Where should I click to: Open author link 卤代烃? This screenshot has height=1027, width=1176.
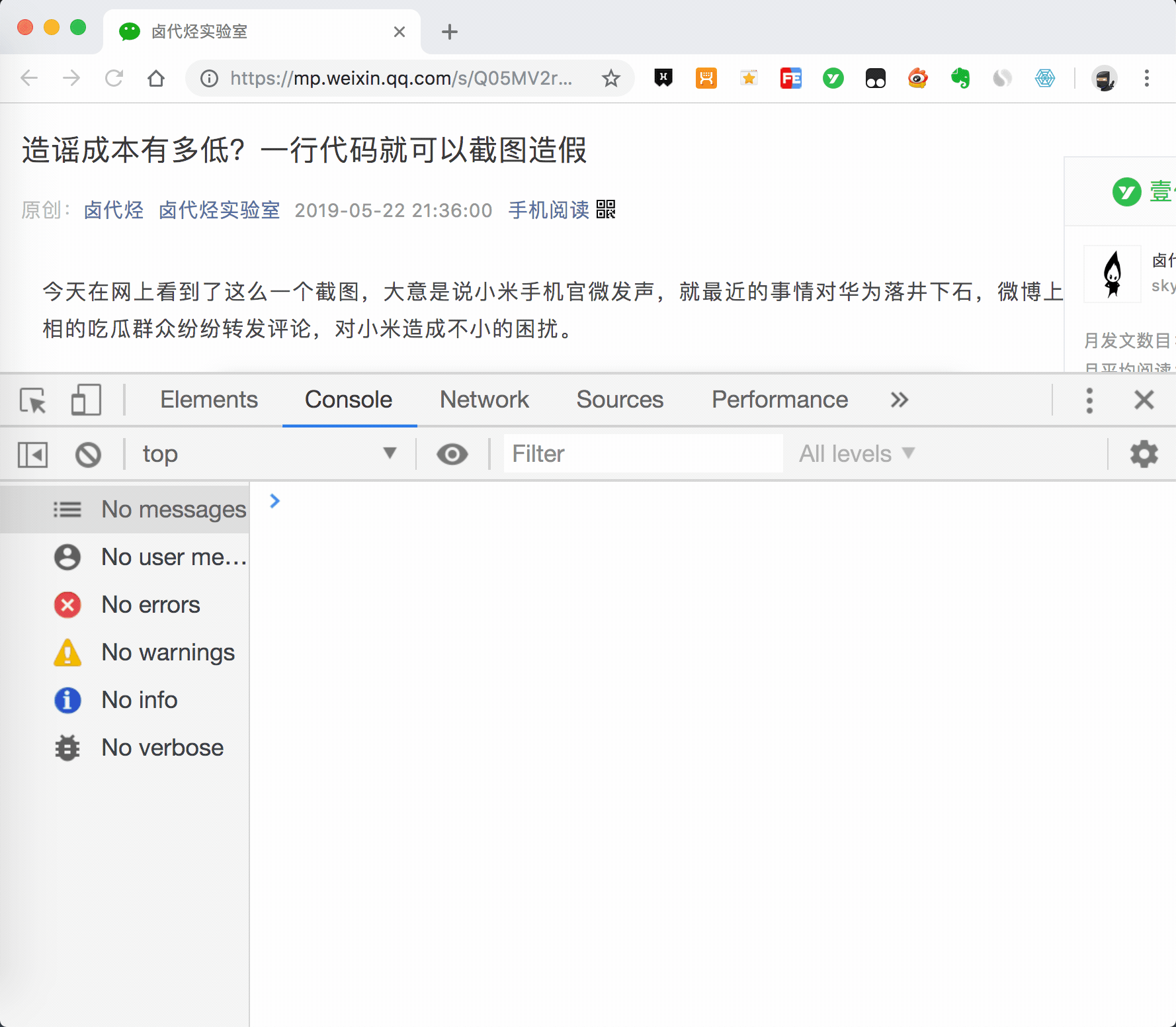click(114, 210)
